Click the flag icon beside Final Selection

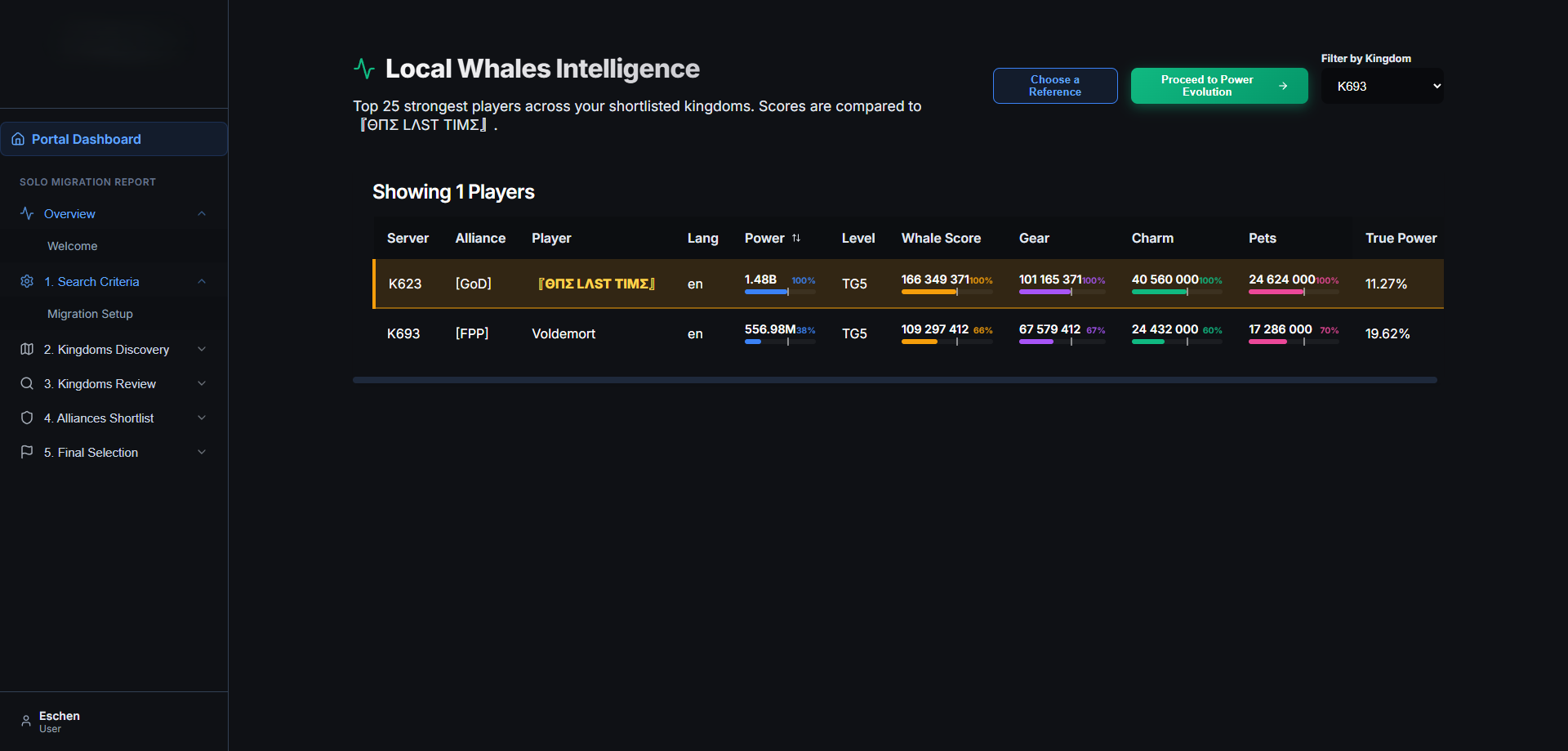pos(27,452)
